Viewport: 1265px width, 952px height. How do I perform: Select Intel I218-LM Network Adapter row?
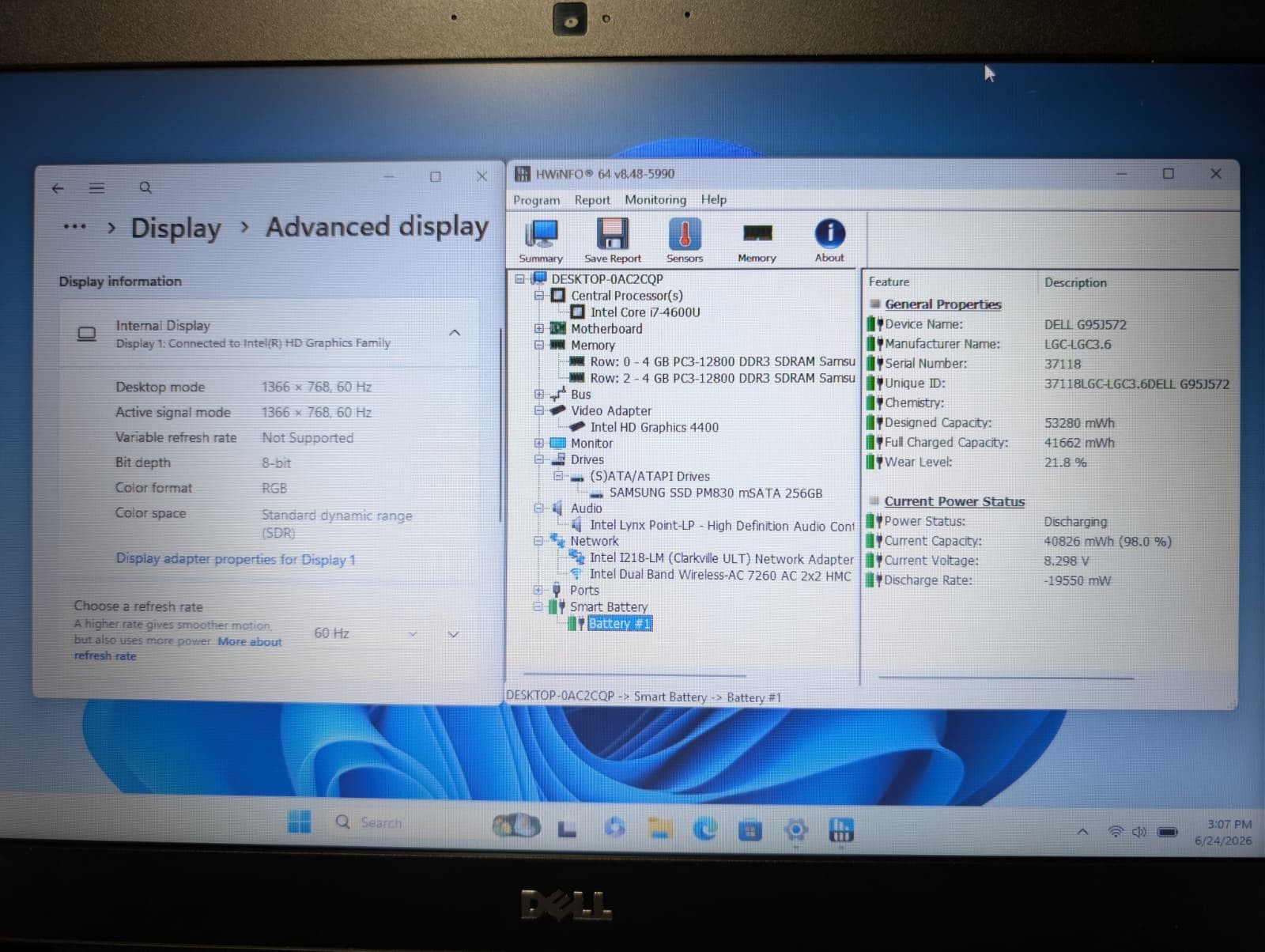722,559
